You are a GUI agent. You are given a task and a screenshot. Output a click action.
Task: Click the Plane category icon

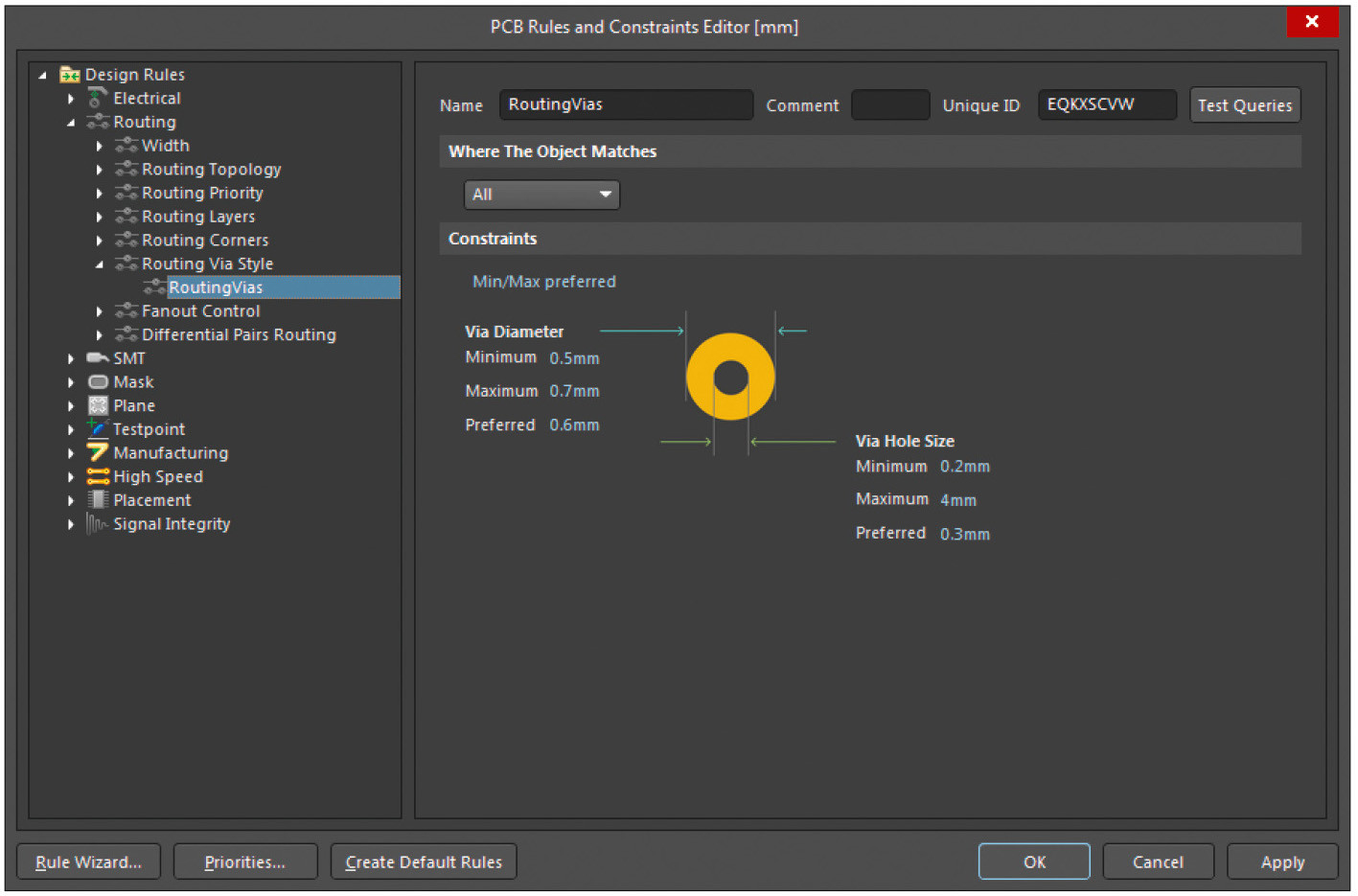97,406
